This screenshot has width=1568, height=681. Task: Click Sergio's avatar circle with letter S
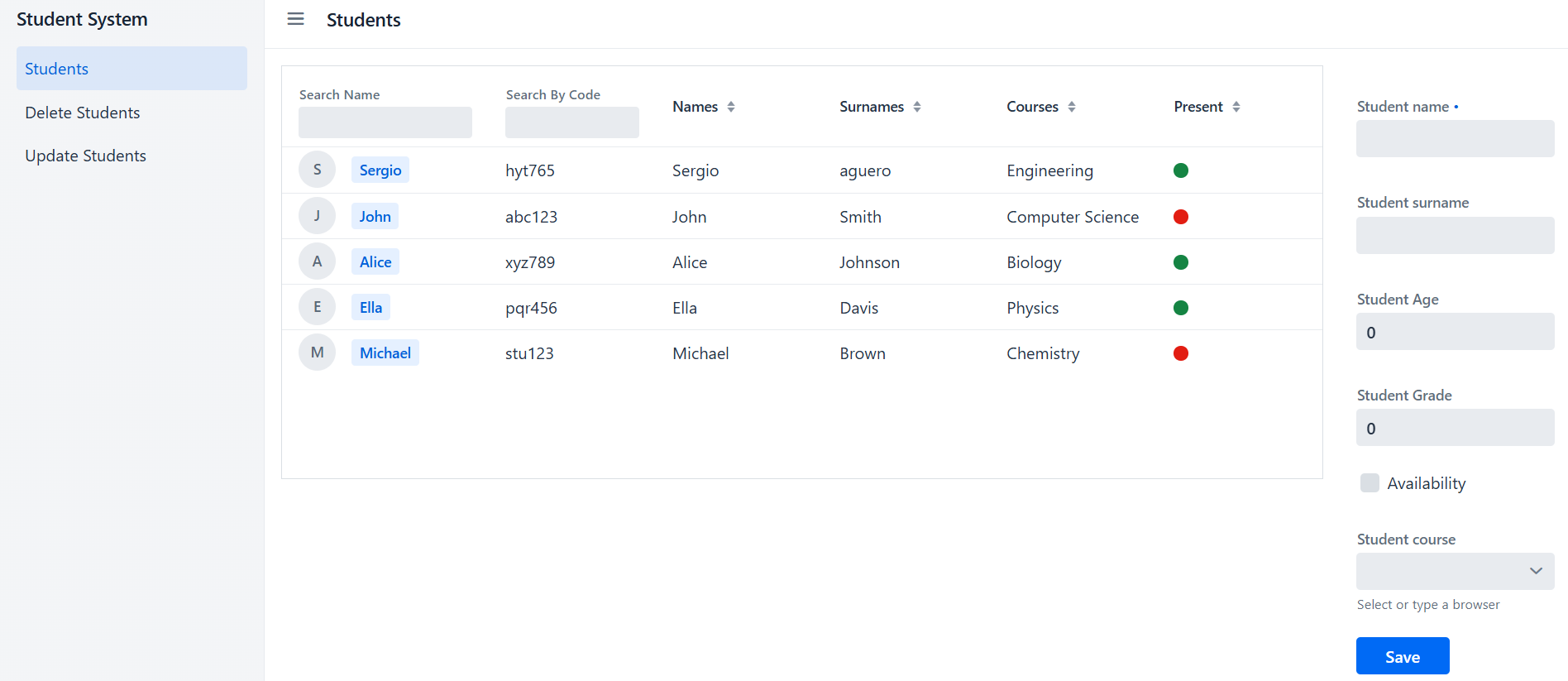click(x=317, y=170)
